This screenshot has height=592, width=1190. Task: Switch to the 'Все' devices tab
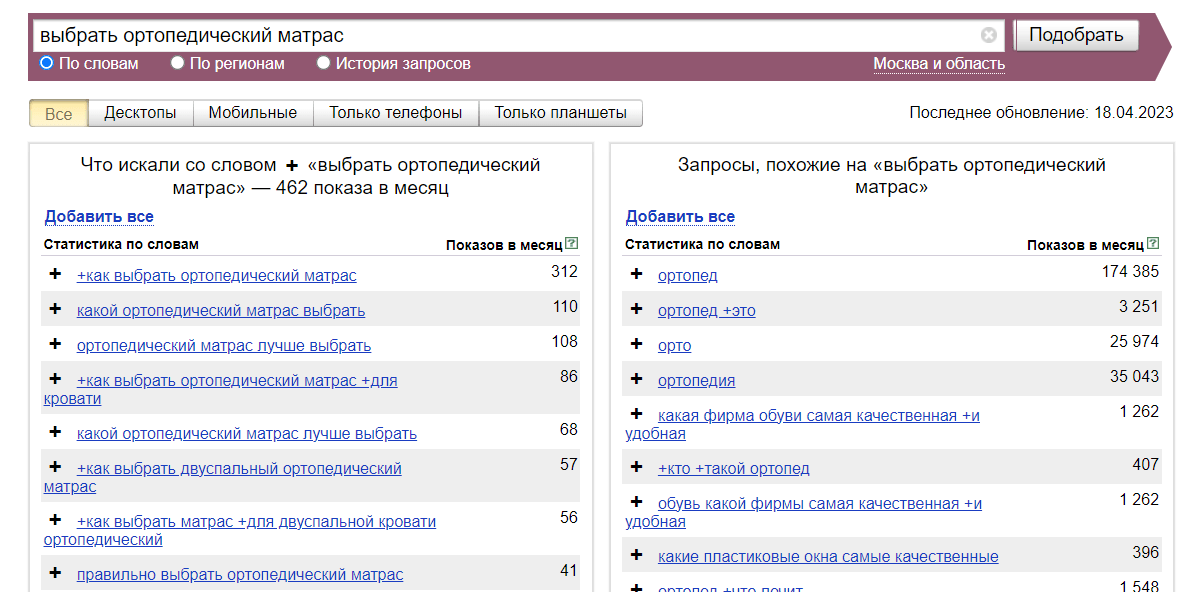pos(58,113)
